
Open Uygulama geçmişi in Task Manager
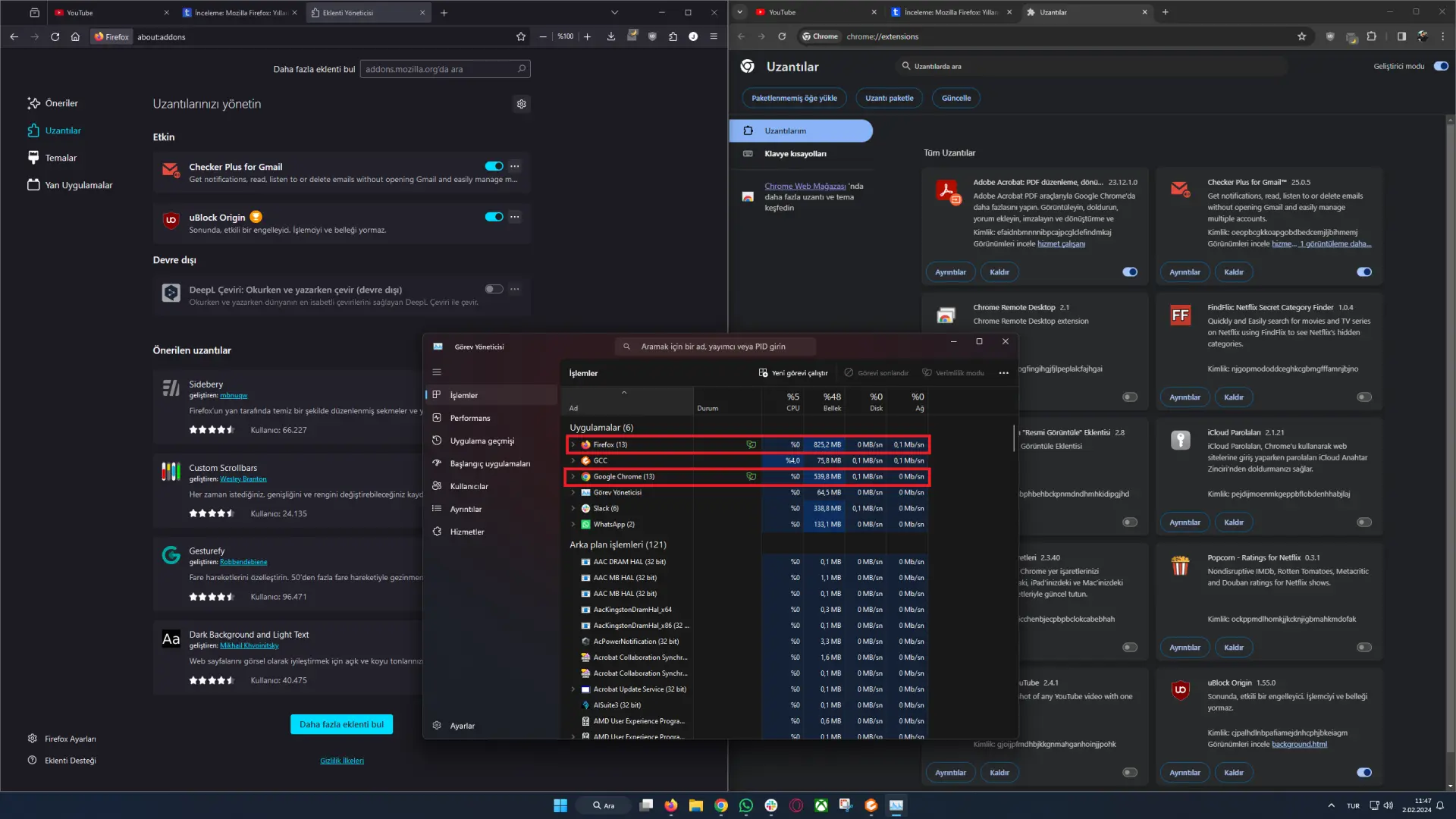491,441
